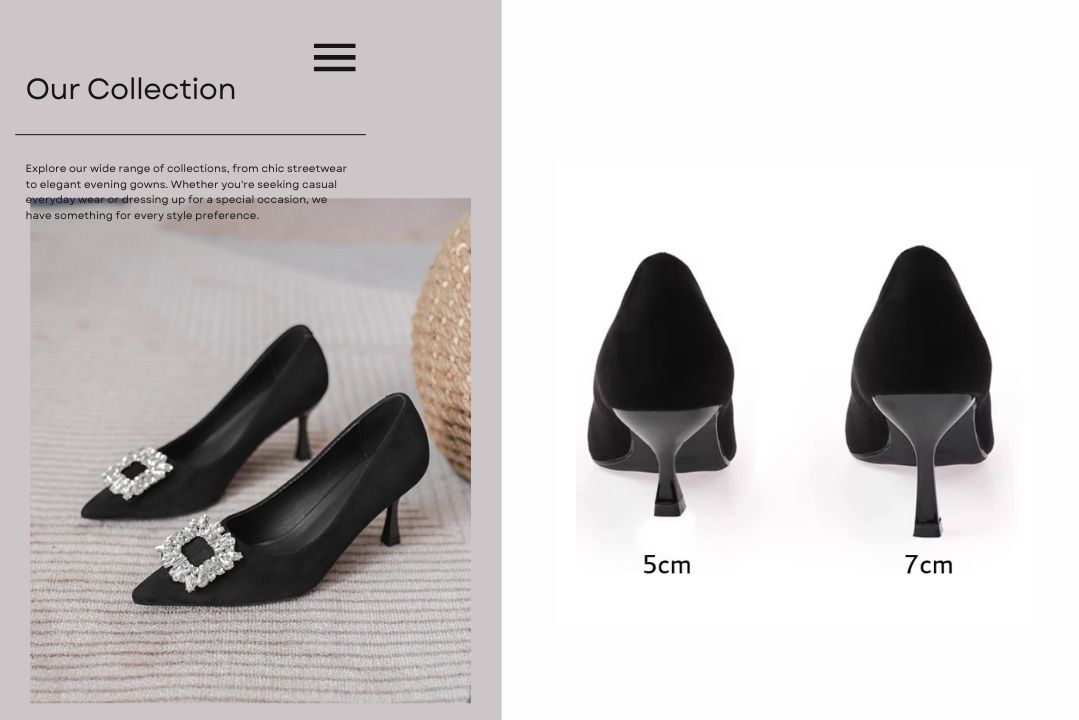Select the 7cm heel shoe image
The image size is (1079, 720).
(921, 391)
